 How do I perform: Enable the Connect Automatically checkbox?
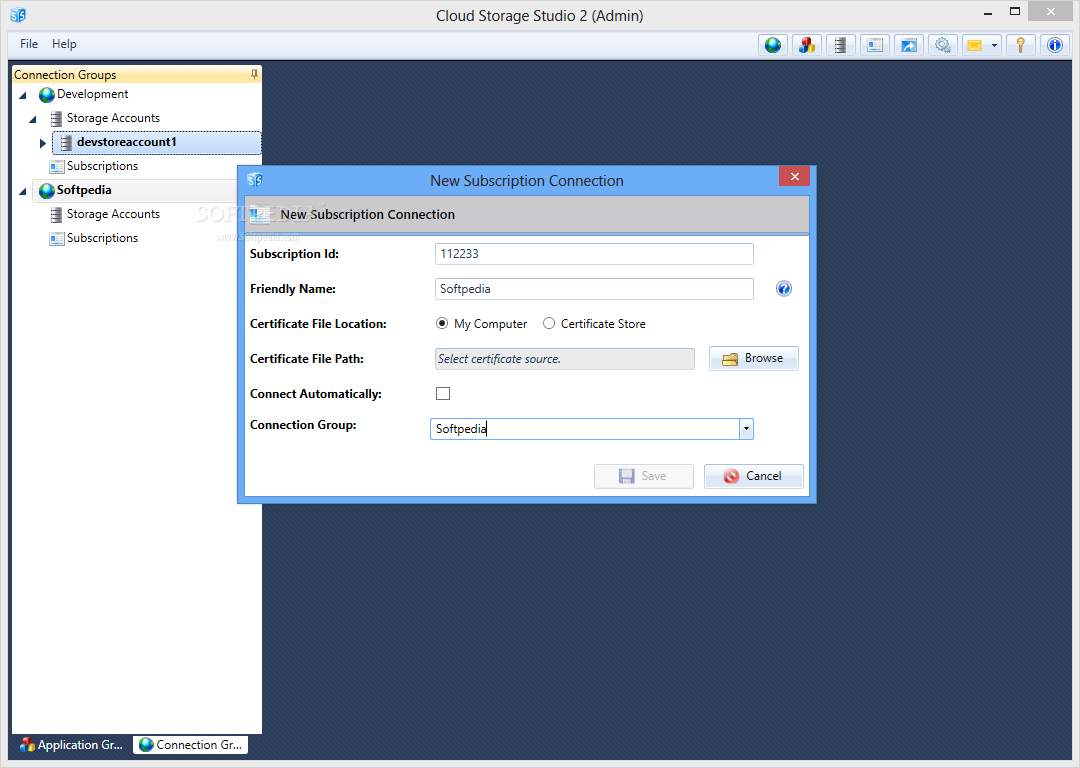(x=443, y=393)
